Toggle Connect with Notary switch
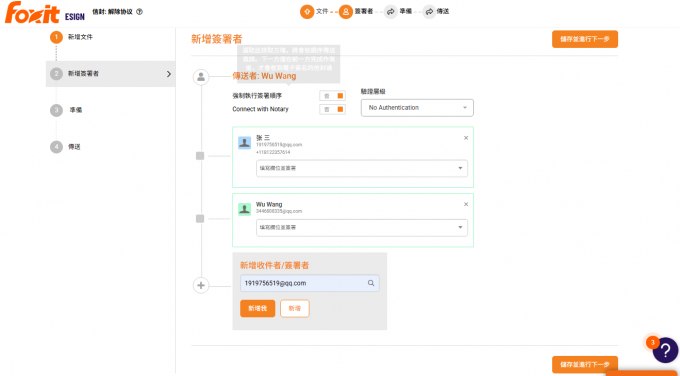The height and width of the screenshot is (376, 680). pos(333,109)
